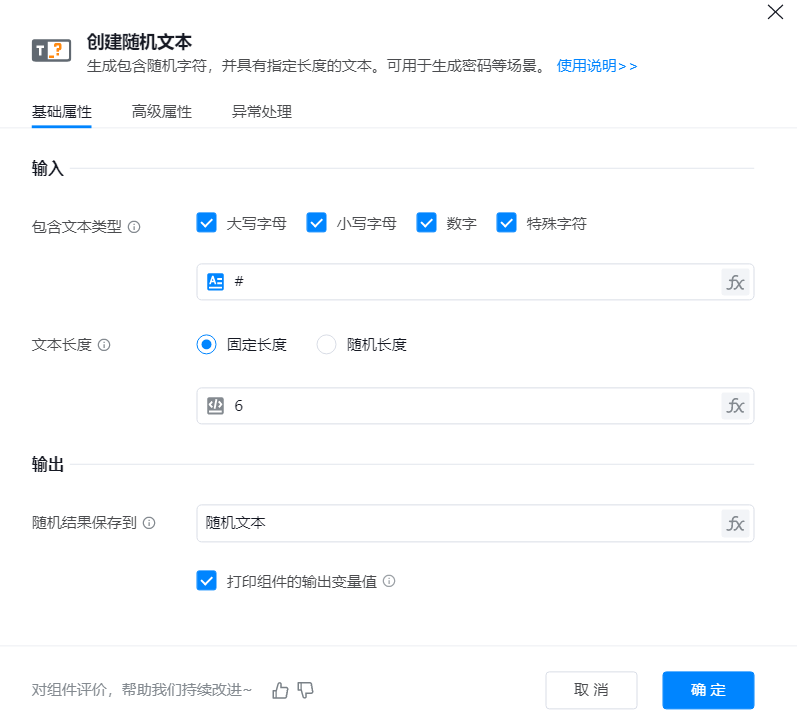This screenshot has width=797, height=716.
Task: Uncheck the 小写字母 checkbox
Action: point(317,223)
